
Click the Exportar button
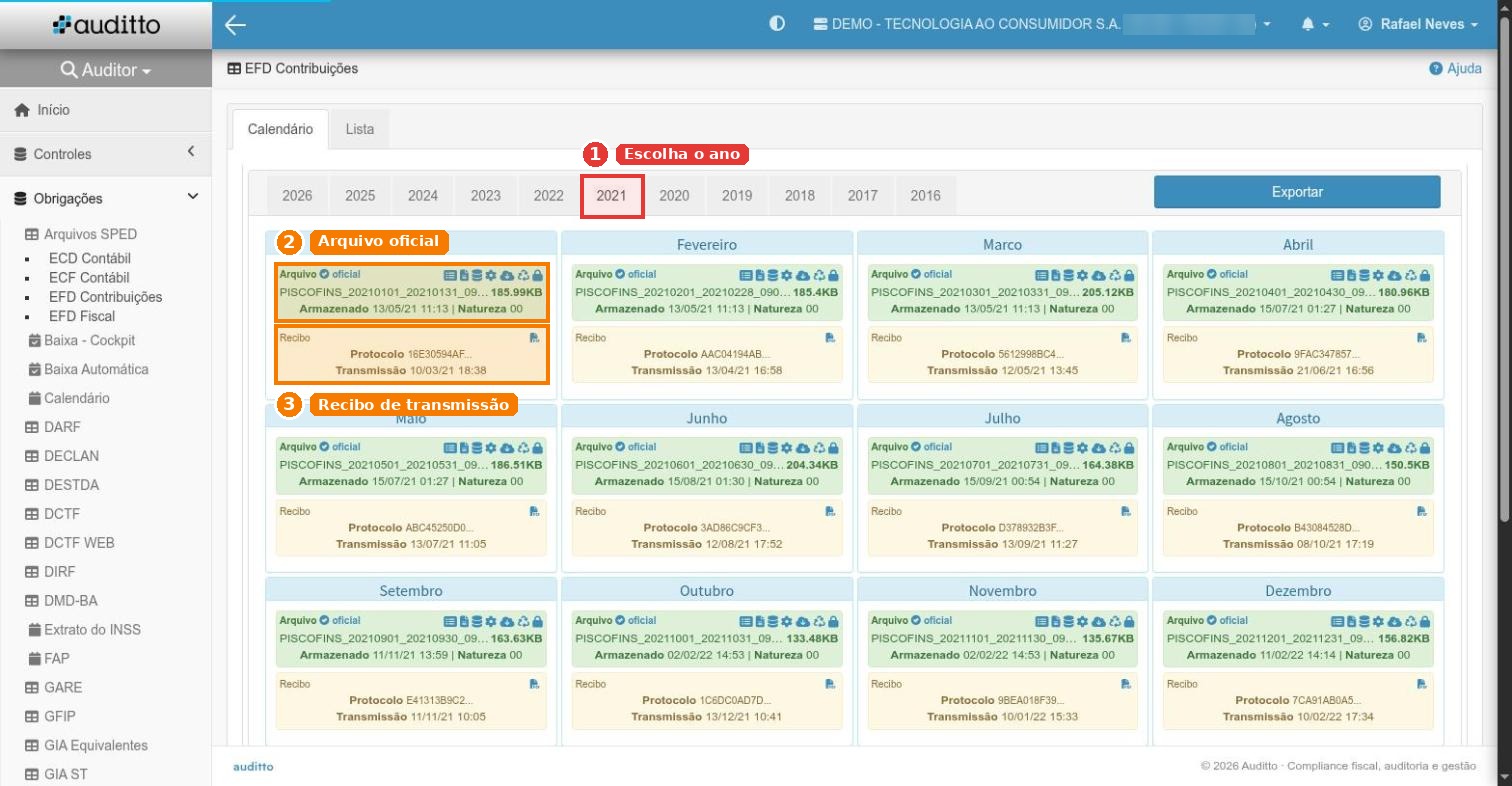(1297, 192)
